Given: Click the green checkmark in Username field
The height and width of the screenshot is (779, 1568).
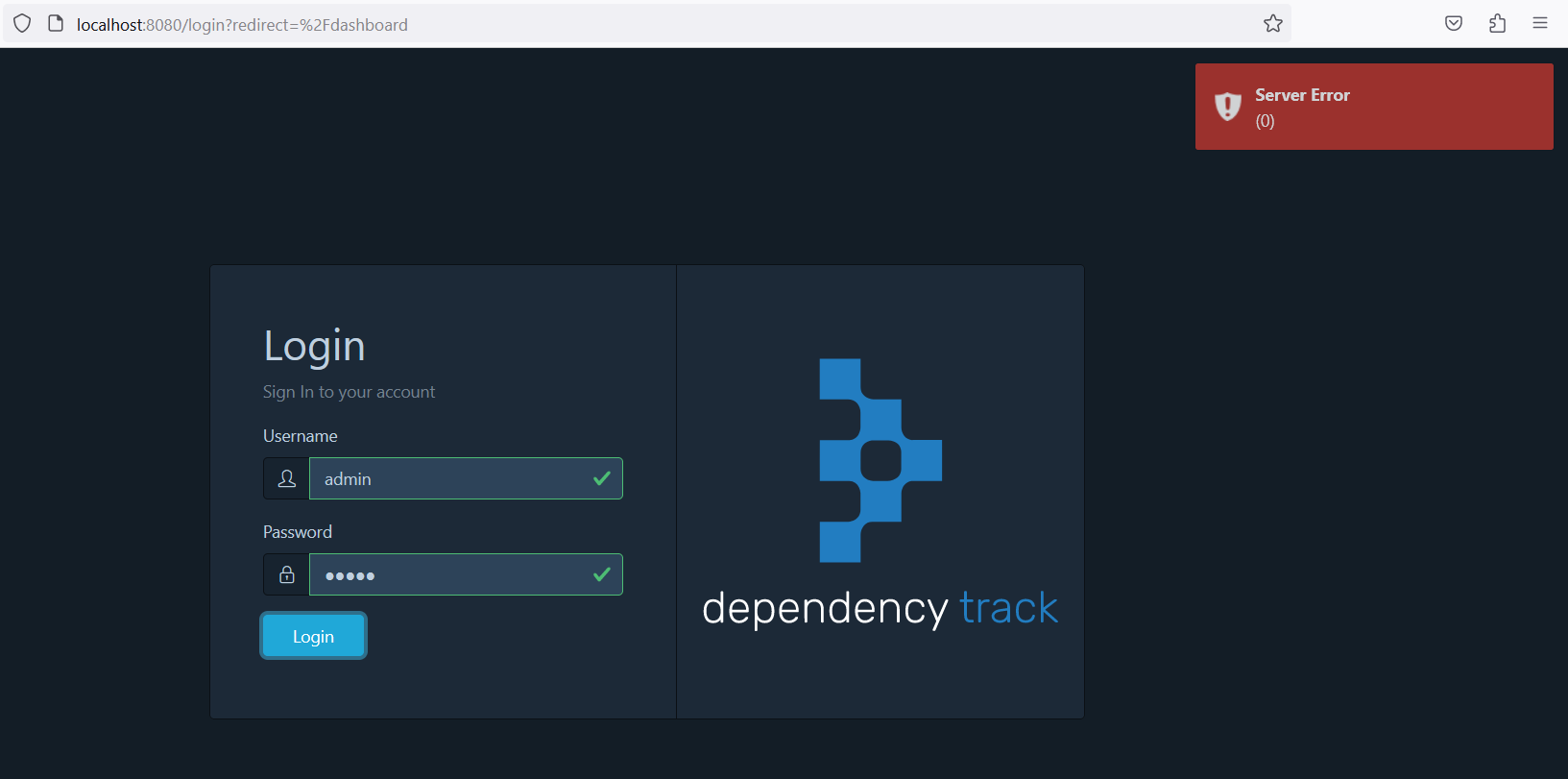Looking at the screenshot, I should [602, 478].
